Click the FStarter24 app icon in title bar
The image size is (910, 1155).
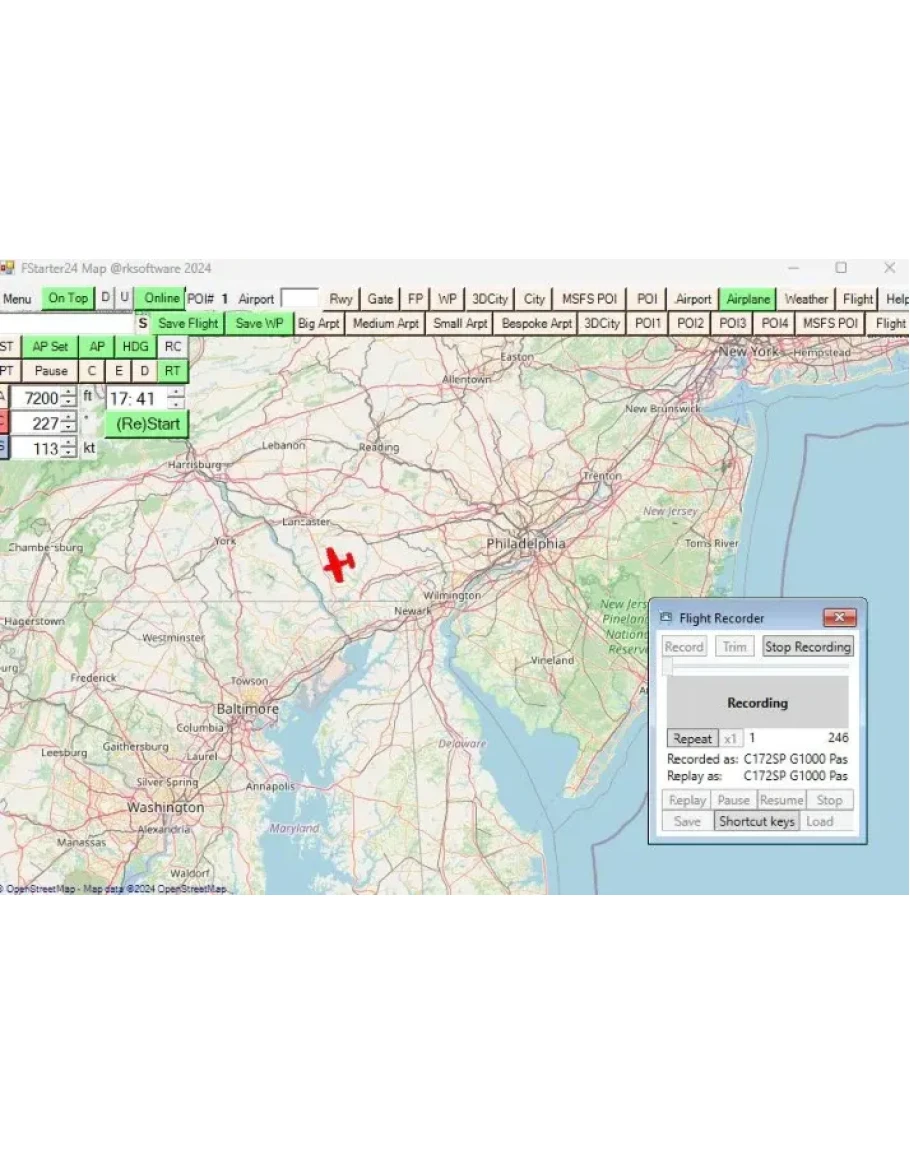(7, 268)
